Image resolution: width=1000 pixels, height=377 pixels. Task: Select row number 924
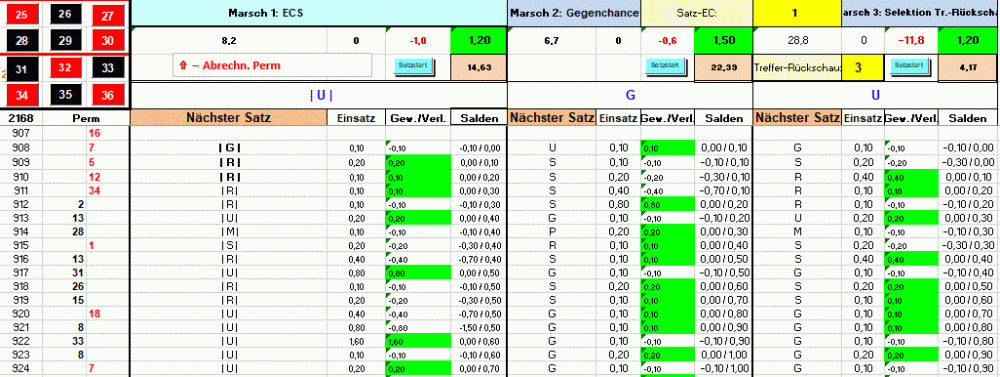tap(20, 369)
